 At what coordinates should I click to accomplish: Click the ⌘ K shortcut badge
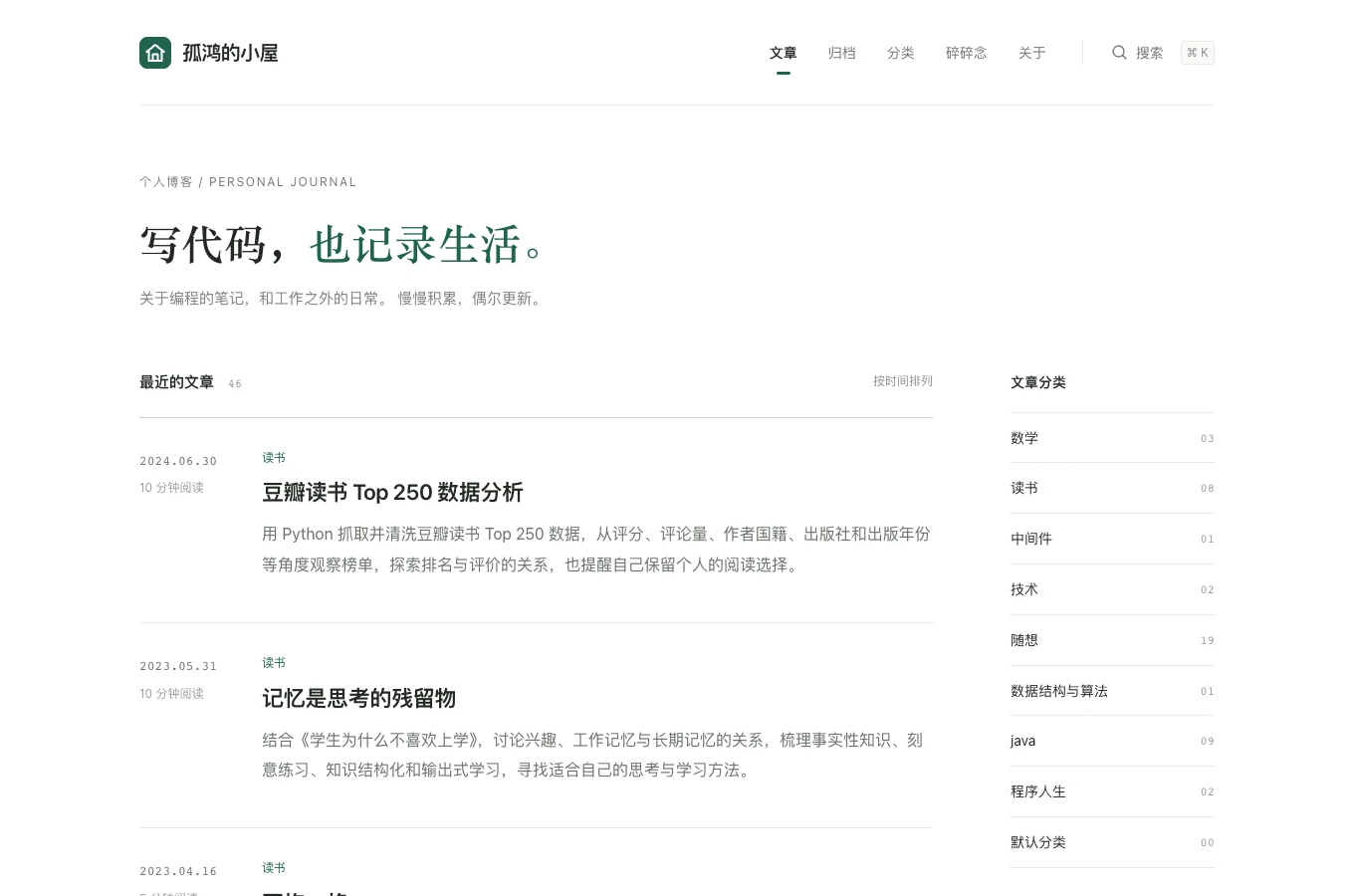click(x=1198, y=53)
